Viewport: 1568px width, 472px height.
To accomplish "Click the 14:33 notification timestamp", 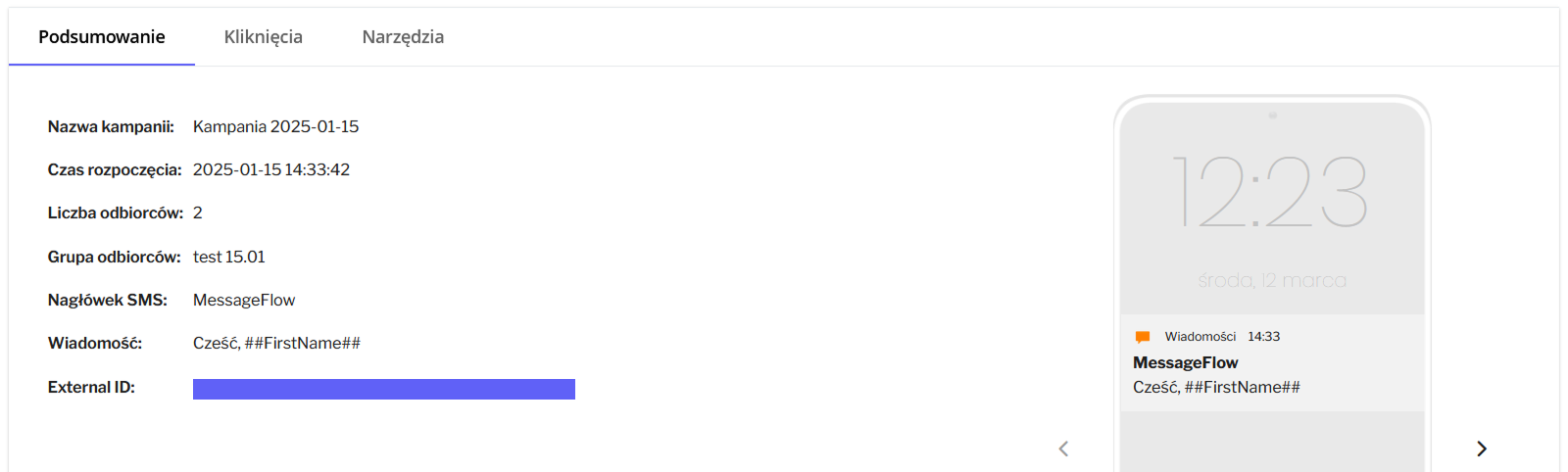I will click(x=1263, y=337).
